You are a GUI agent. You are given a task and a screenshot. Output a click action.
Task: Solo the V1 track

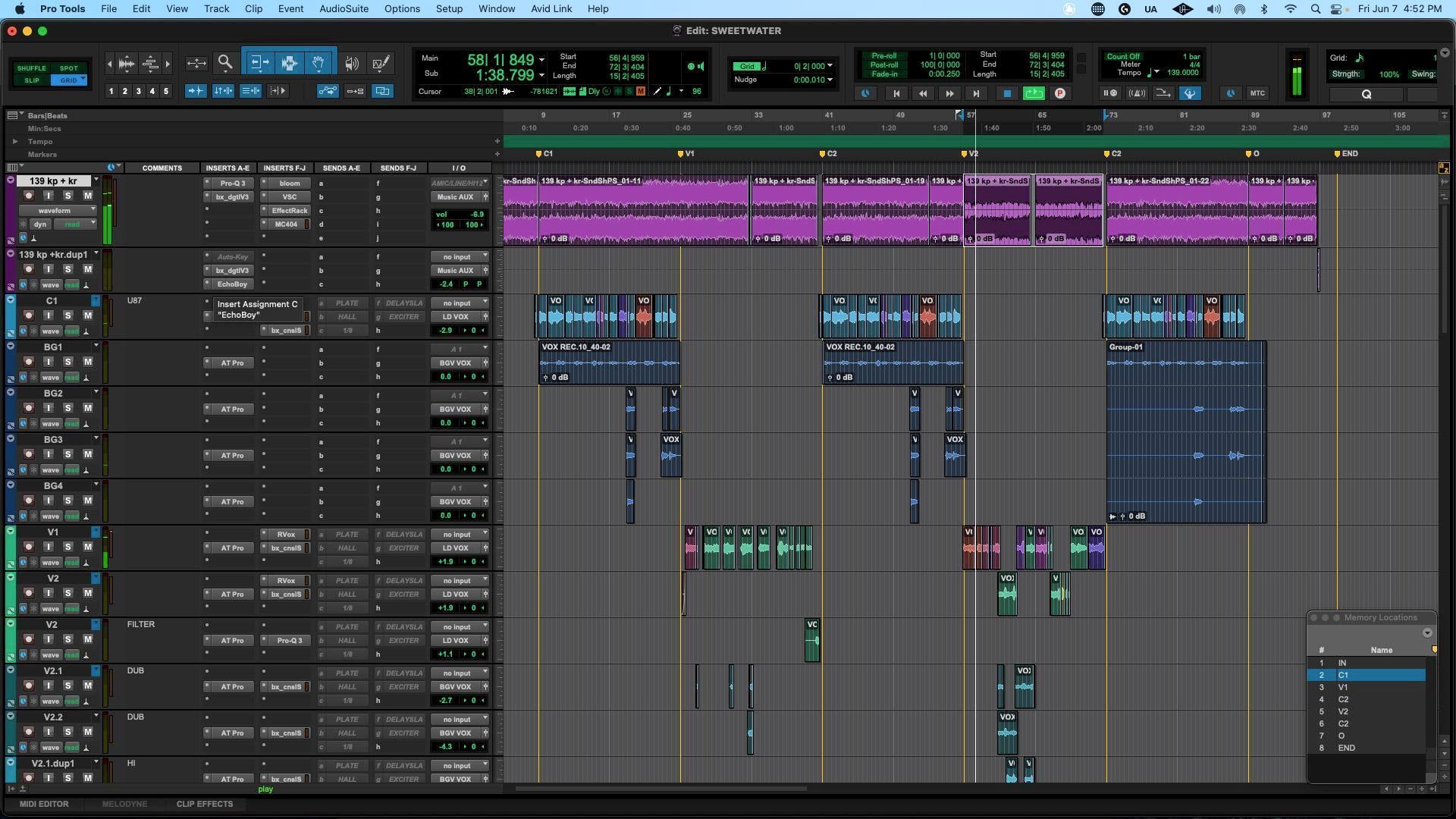click(x=67, y=546)
